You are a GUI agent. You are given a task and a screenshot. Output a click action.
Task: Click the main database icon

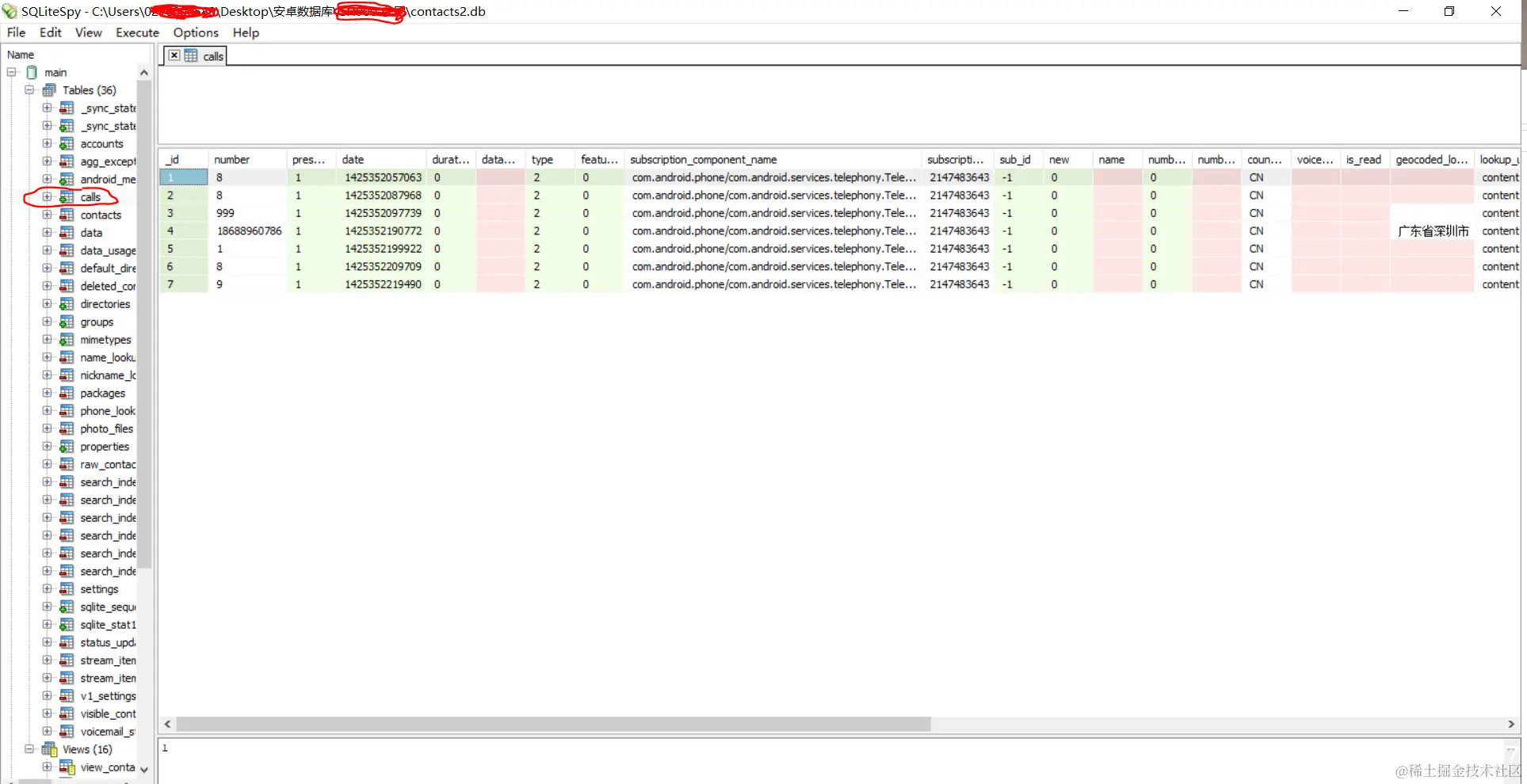(32, 72)
